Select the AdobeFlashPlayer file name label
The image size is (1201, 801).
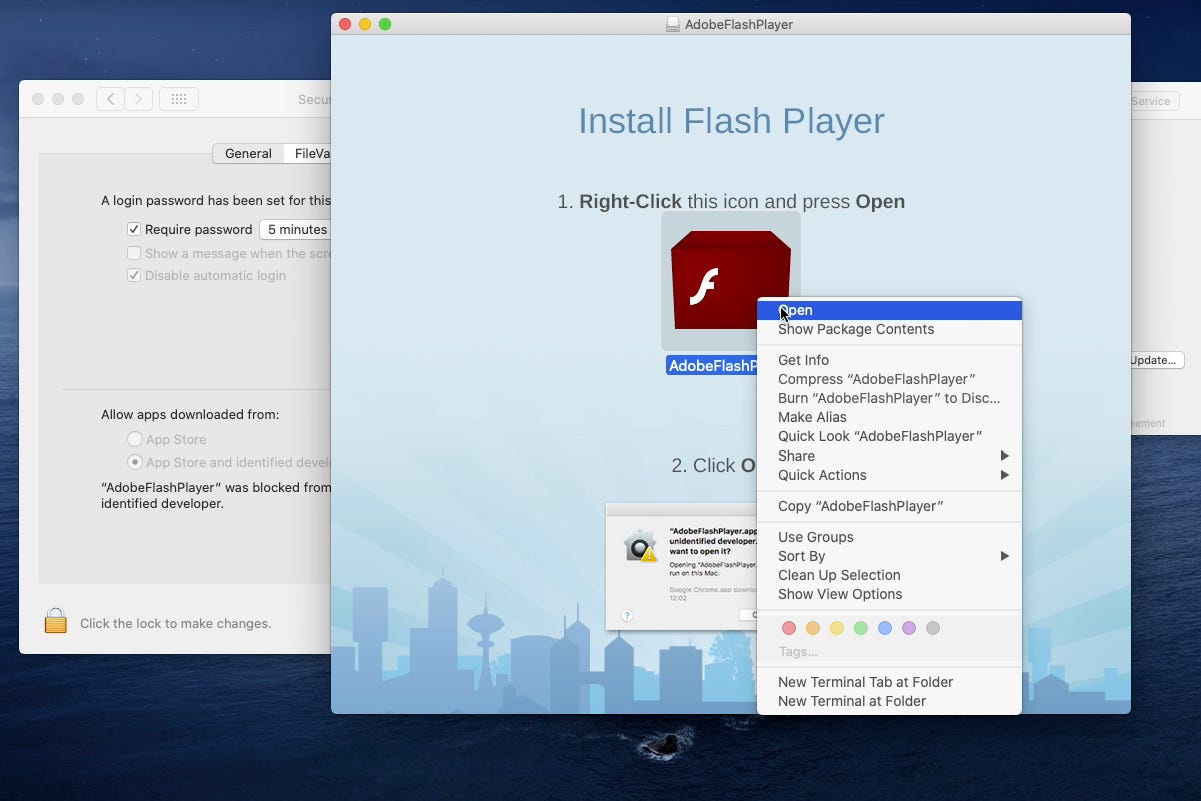pyautogui.click(x=711, y=366)
